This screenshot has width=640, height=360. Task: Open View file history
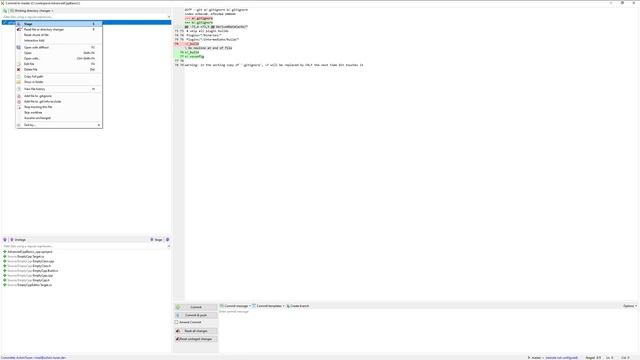(59, 89)
